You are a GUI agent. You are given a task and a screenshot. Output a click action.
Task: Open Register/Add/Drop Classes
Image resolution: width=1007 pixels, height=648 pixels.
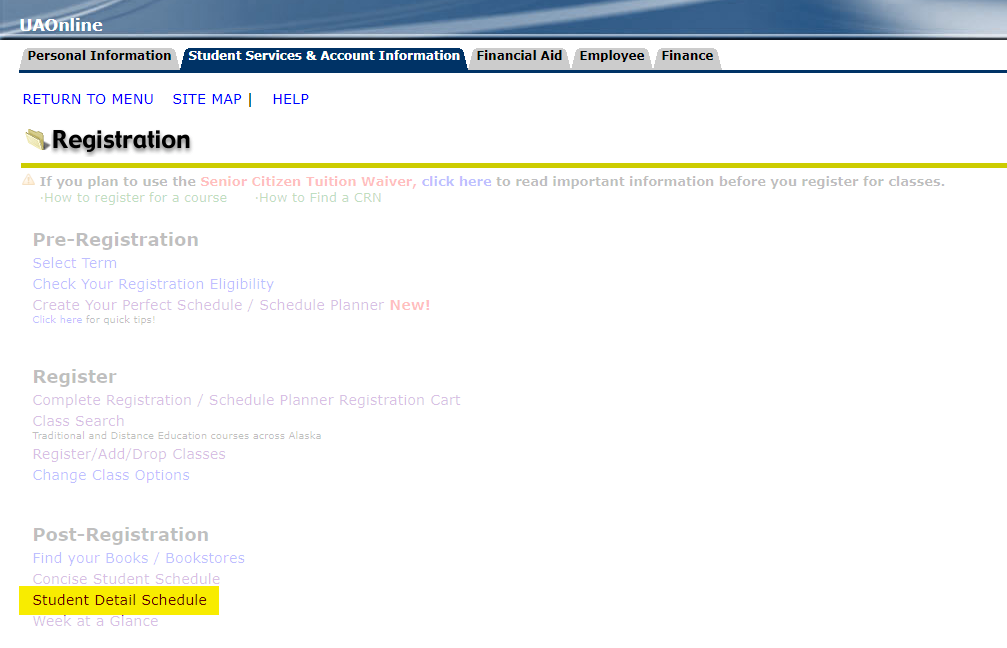pyautogui.click(x=129, y=454)
